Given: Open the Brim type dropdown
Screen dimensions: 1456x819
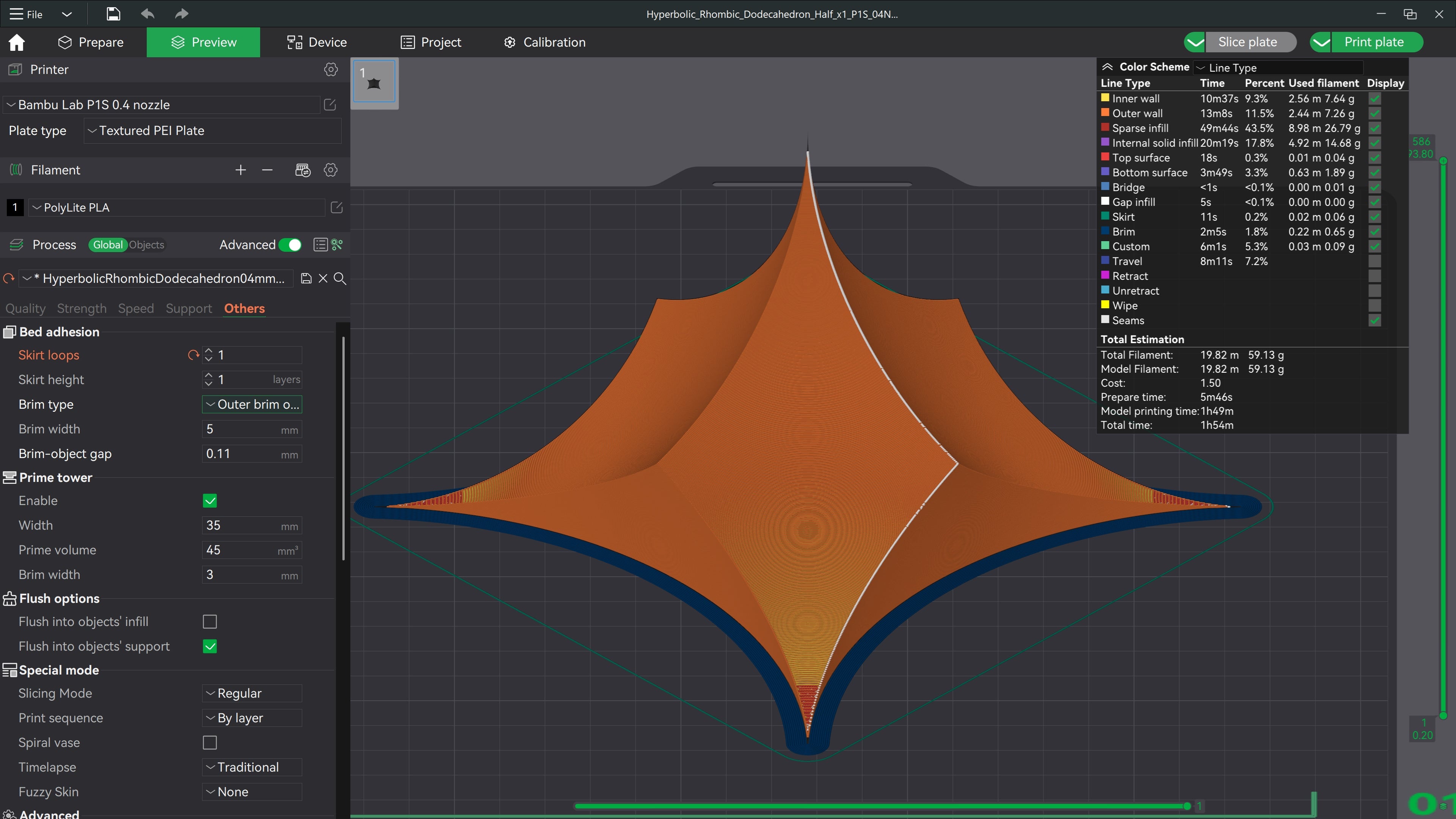Looking at the screenshot, I should (252, 404).
